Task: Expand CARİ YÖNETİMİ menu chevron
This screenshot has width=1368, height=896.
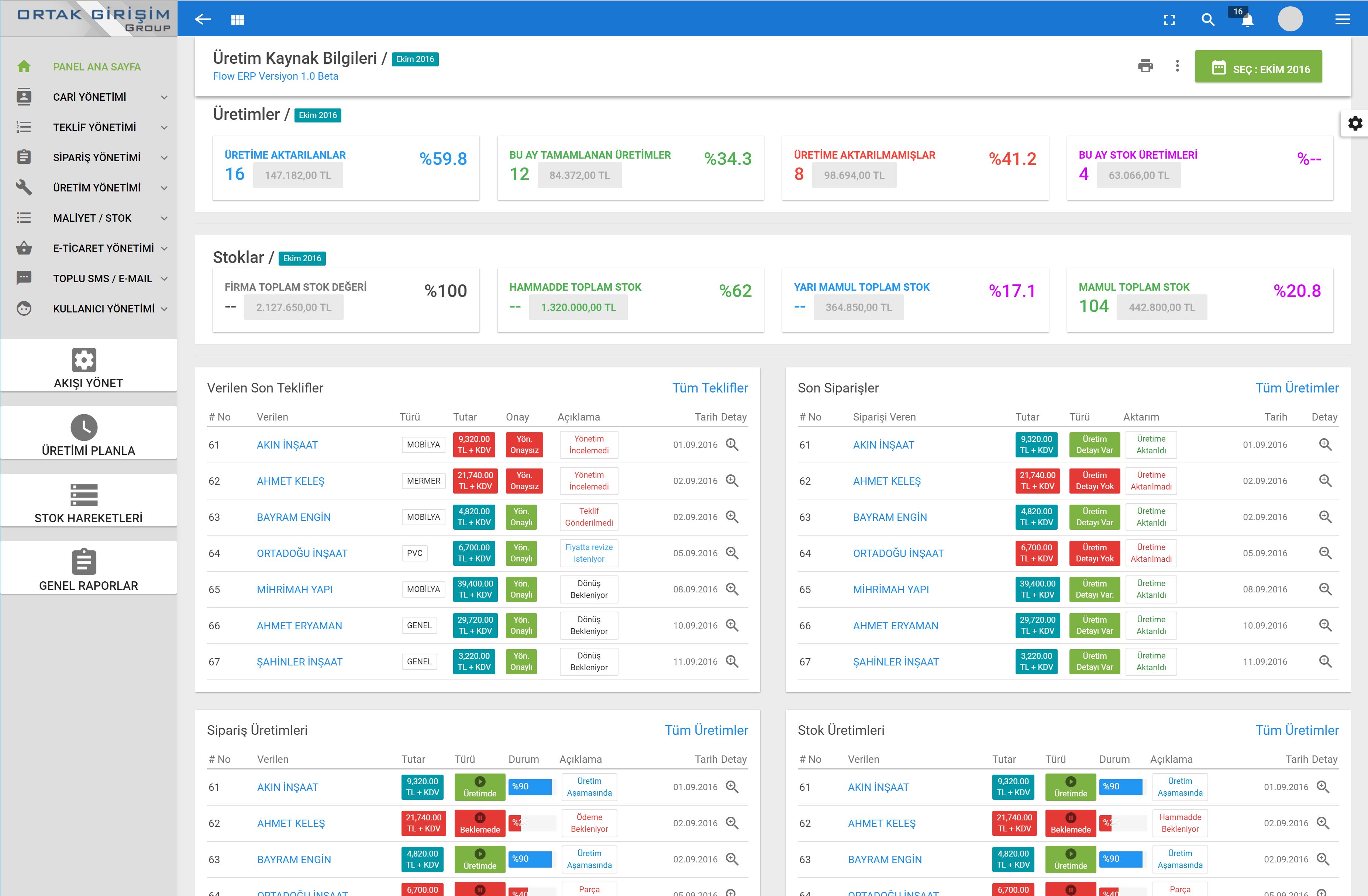Action: click(164, 97)
